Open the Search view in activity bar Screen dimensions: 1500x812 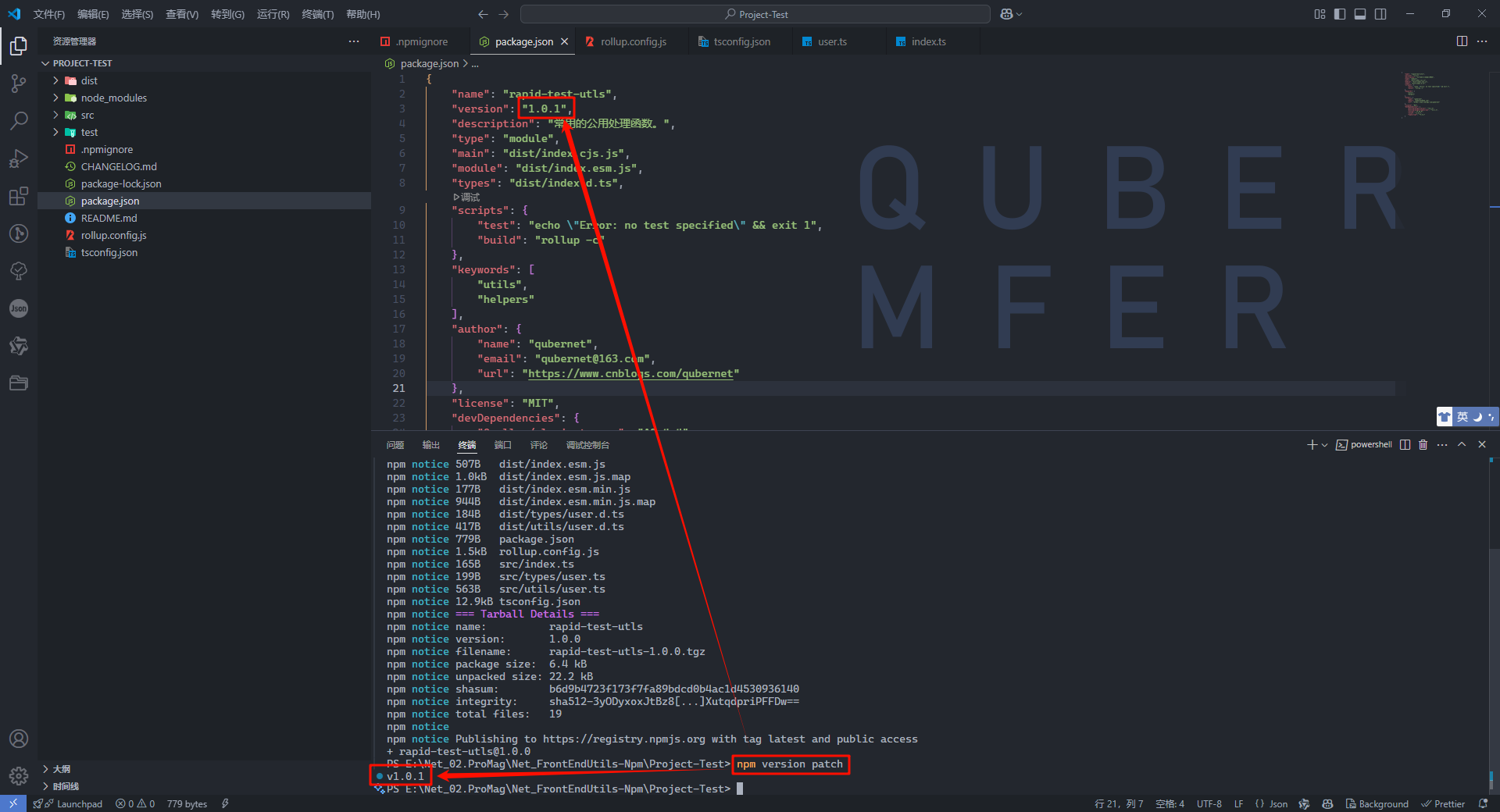tap(19, 121)
